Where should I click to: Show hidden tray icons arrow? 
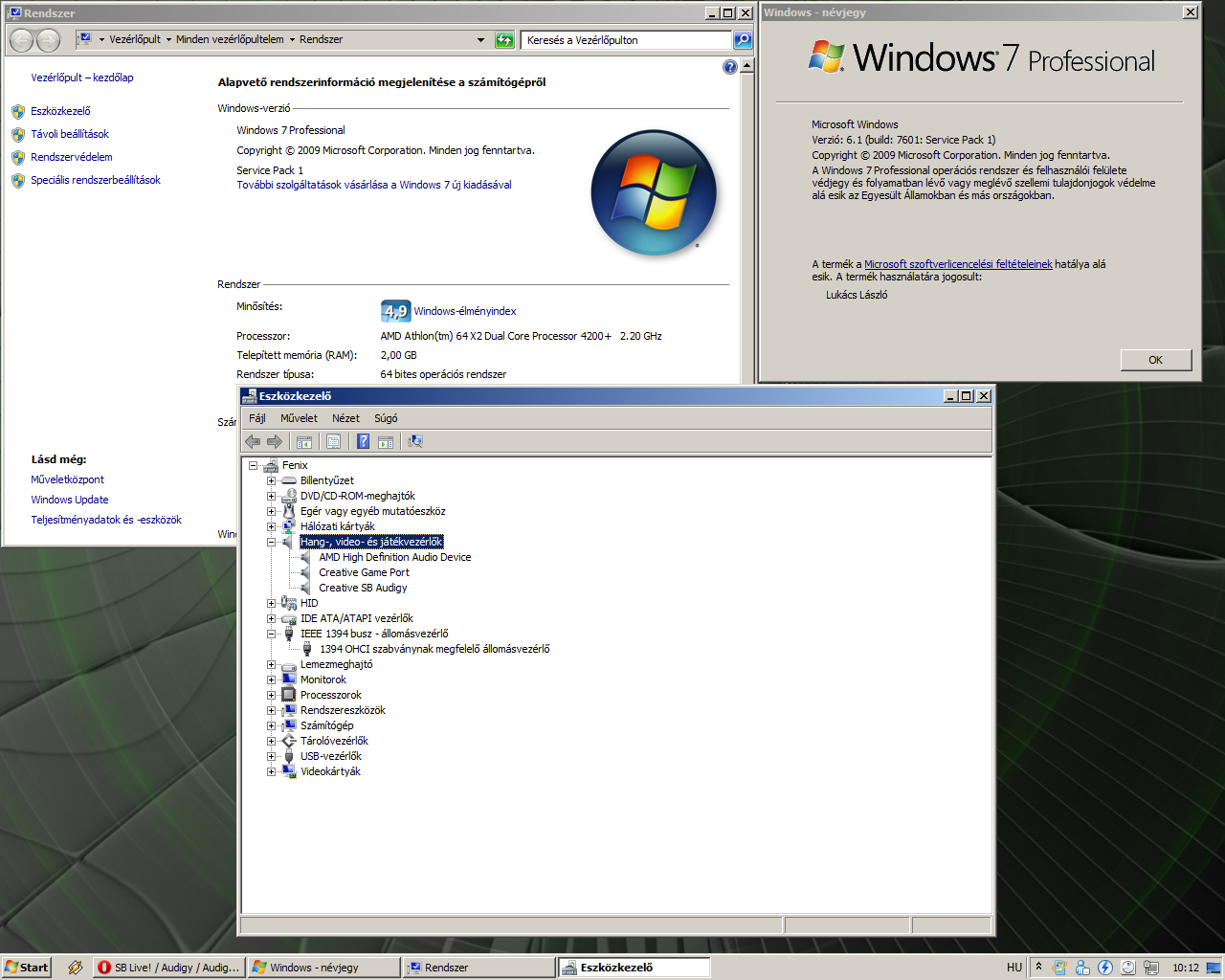click(x=1038, y=967)
